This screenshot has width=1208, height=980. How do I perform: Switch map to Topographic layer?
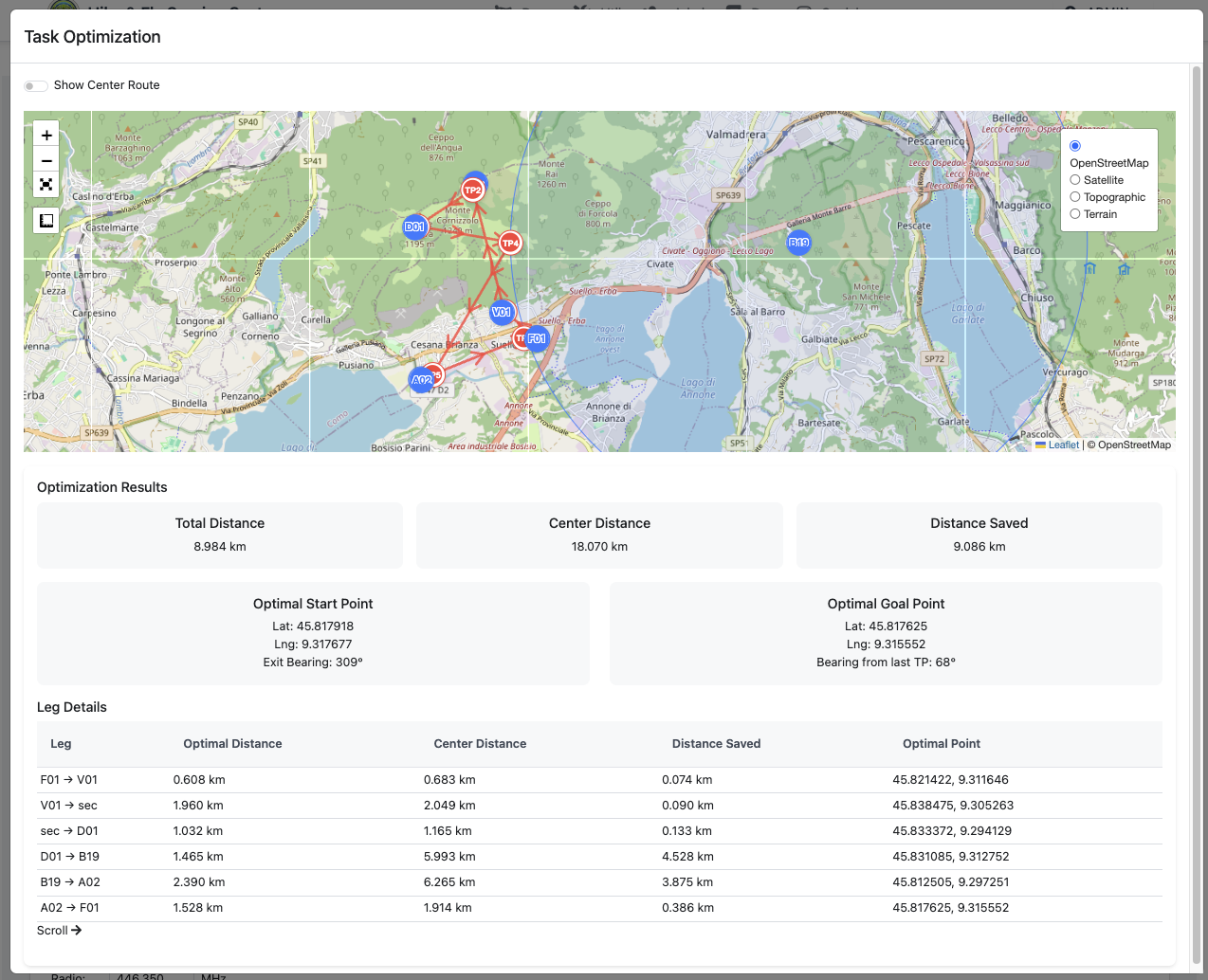point(1075,197)
